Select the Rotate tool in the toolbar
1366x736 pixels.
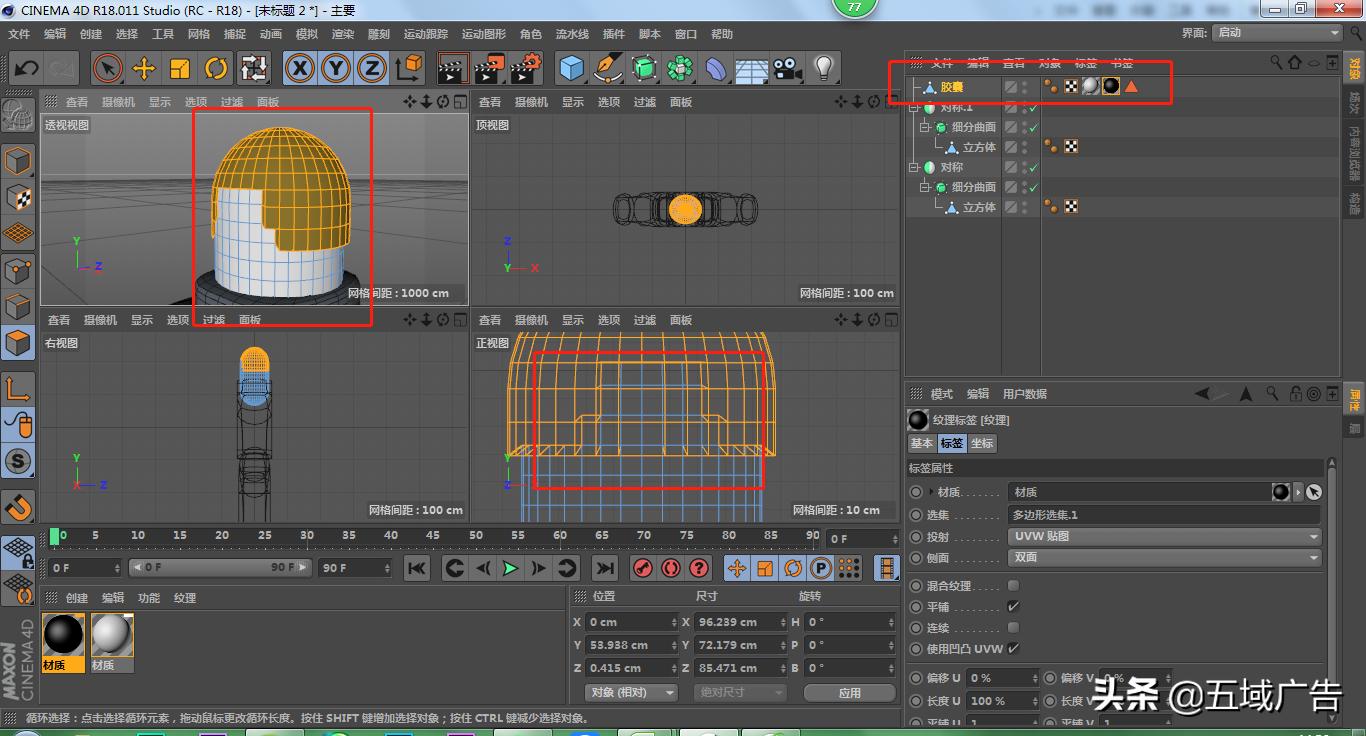click(x=216, y=68)
